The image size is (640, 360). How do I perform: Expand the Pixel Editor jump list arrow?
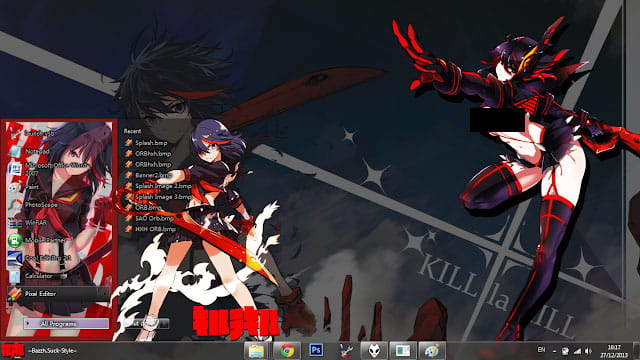coord(104,293)
